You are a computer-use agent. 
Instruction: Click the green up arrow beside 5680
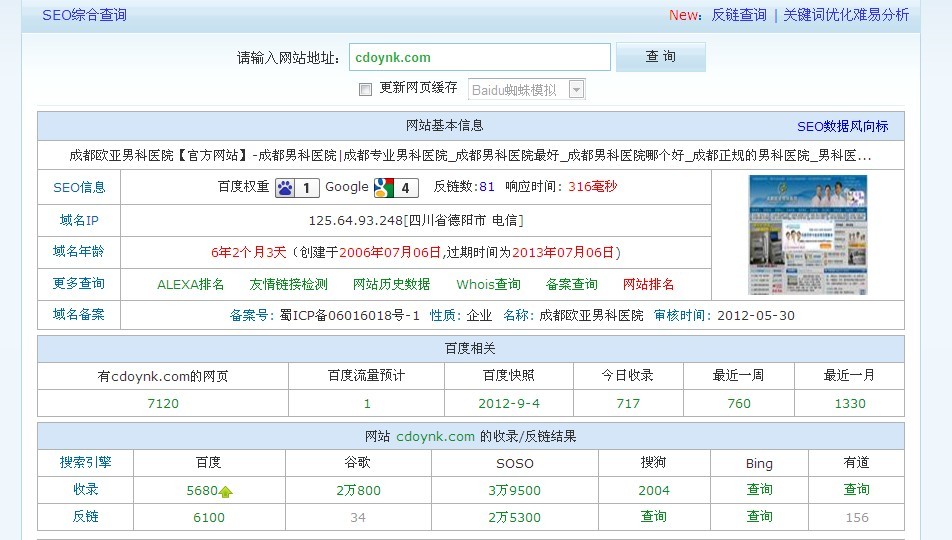(226, 491)
